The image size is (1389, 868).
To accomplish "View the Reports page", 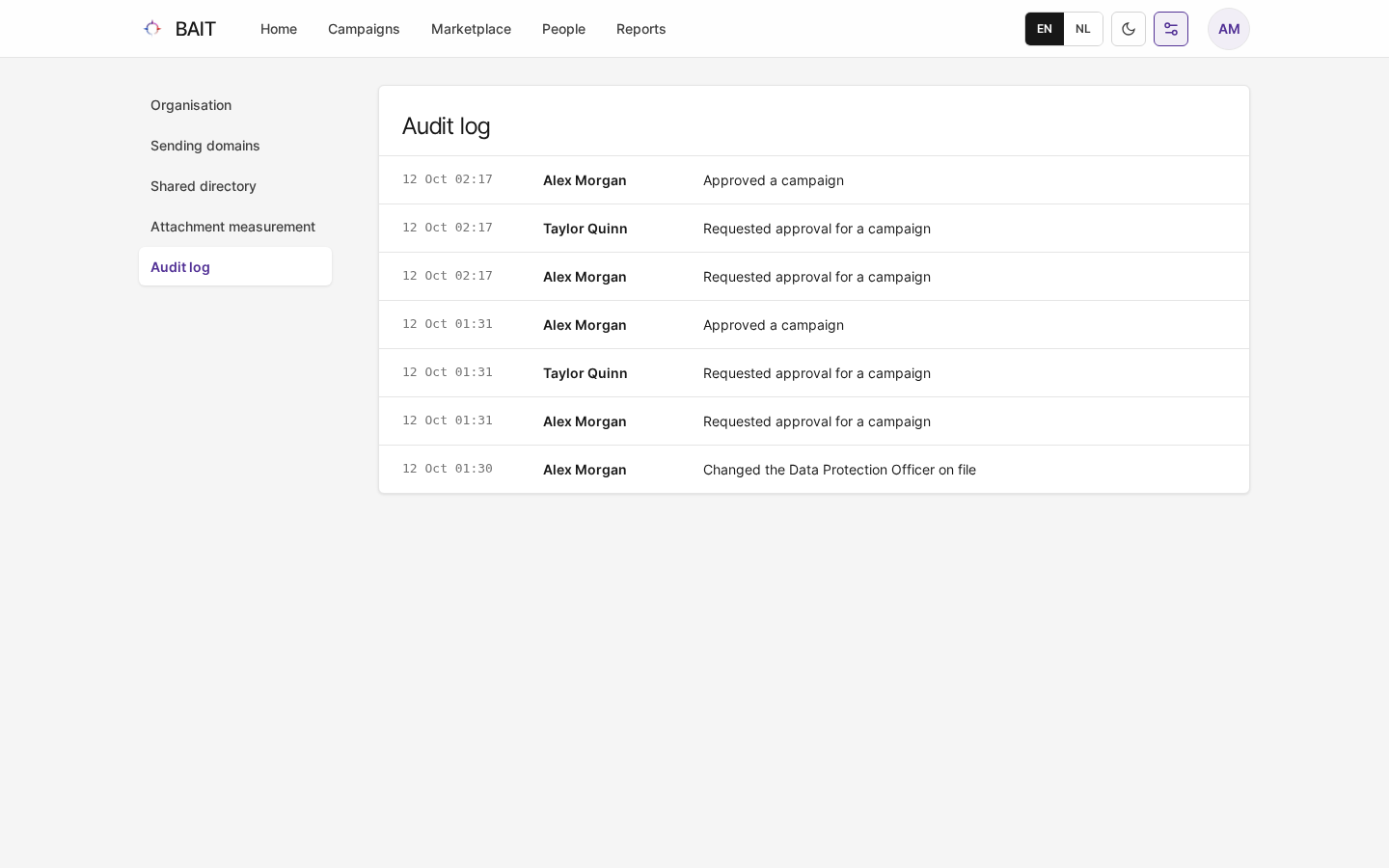I will 641,29.
